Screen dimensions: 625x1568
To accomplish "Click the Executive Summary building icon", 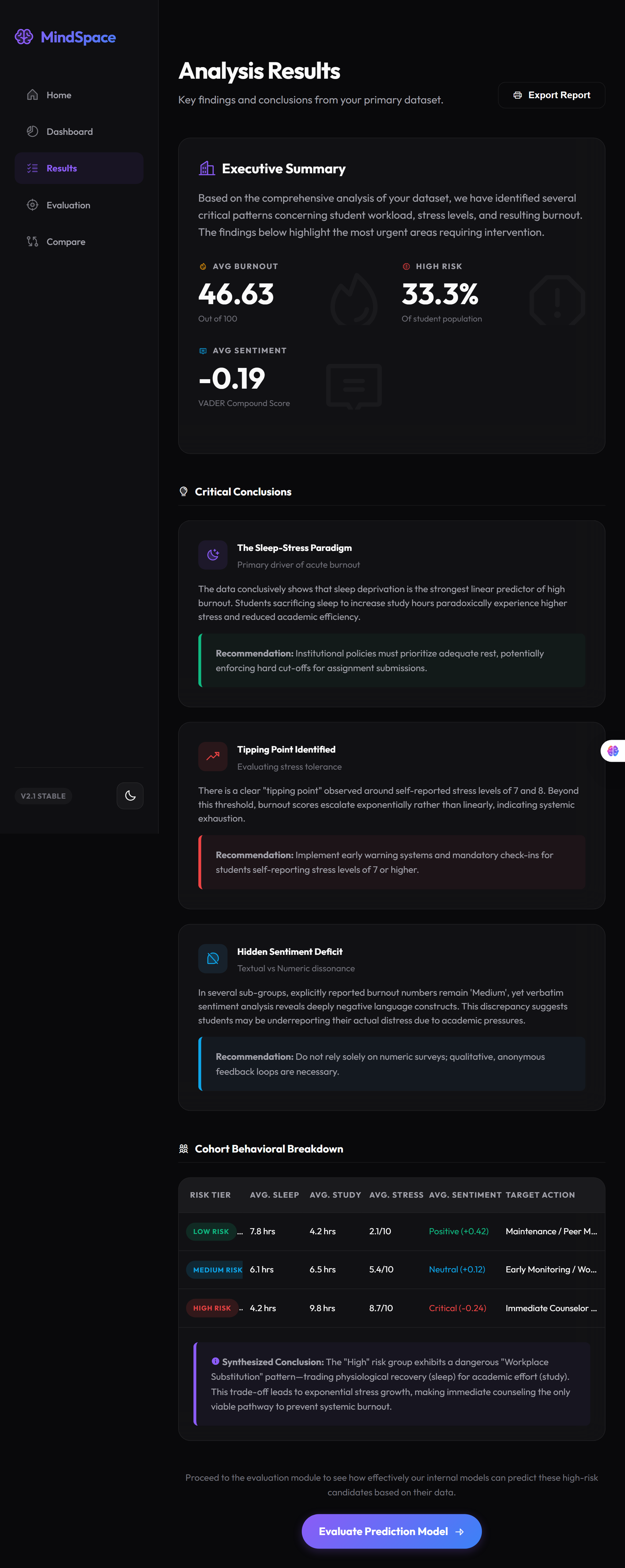I will 207,168.
